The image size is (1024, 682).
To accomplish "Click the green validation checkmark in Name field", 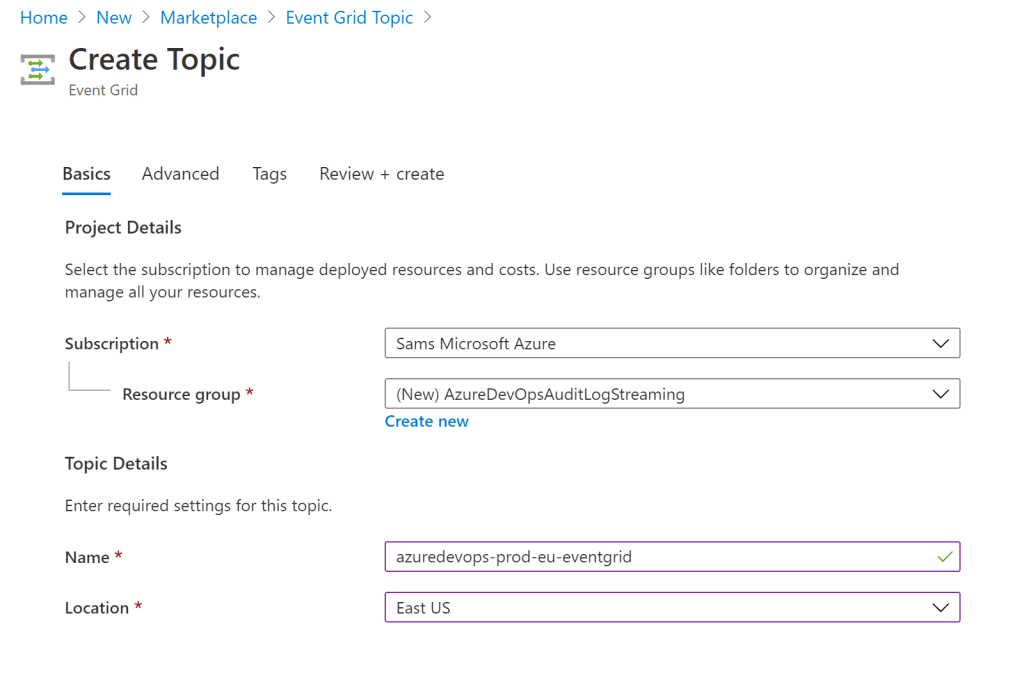I will click(944, 557).
